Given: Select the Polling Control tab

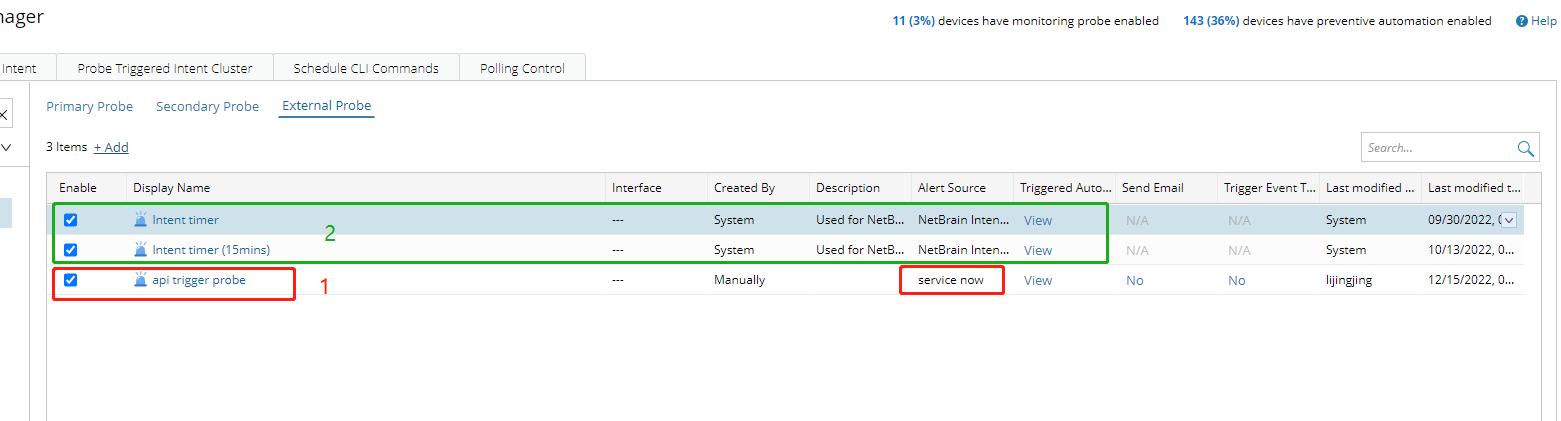Looking at the screenshot, I should [522, 69].
